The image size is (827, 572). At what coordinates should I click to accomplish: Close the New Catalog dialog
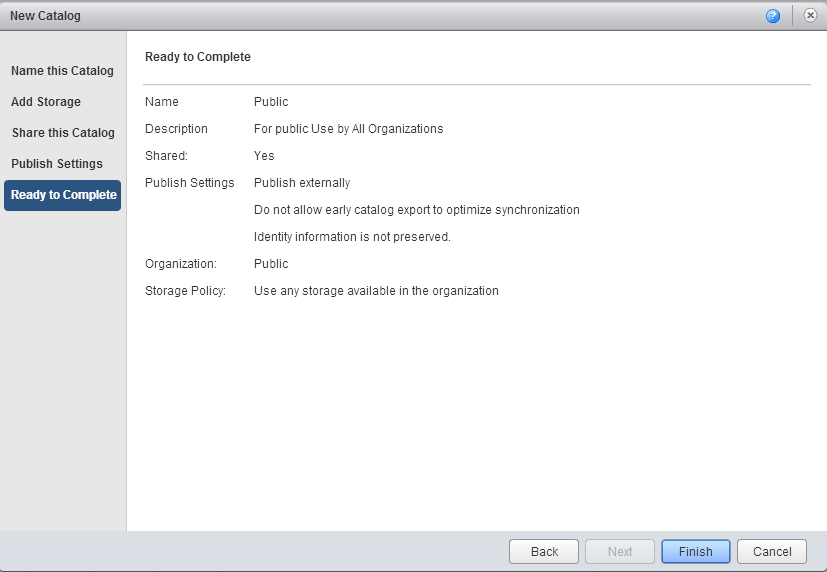[x=810, y=16]
